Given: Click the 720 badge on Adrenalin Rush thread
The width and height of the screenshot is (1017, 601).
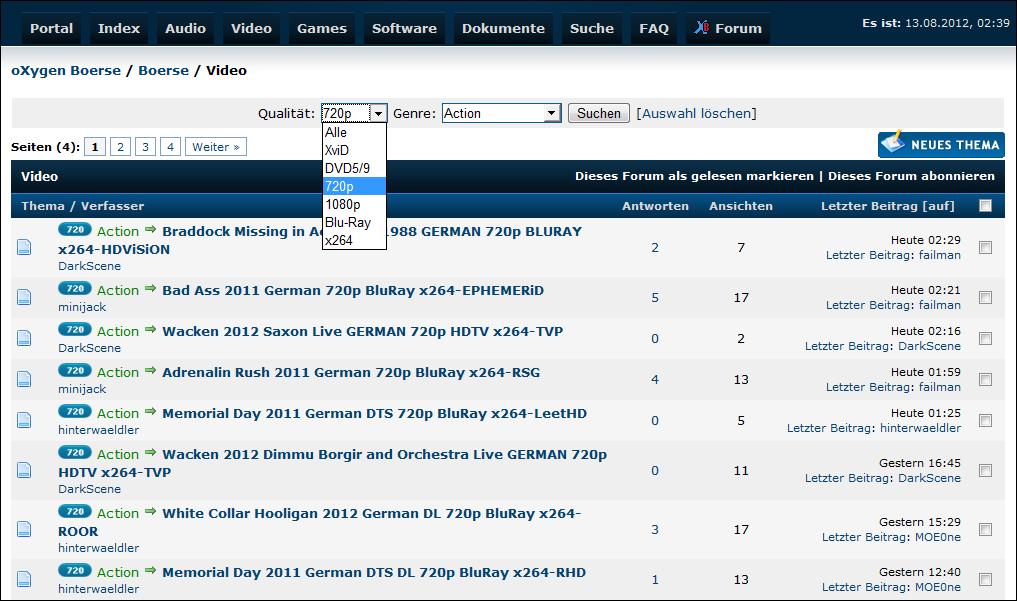Looking at the screenshot, I should (x=74, y=370).
